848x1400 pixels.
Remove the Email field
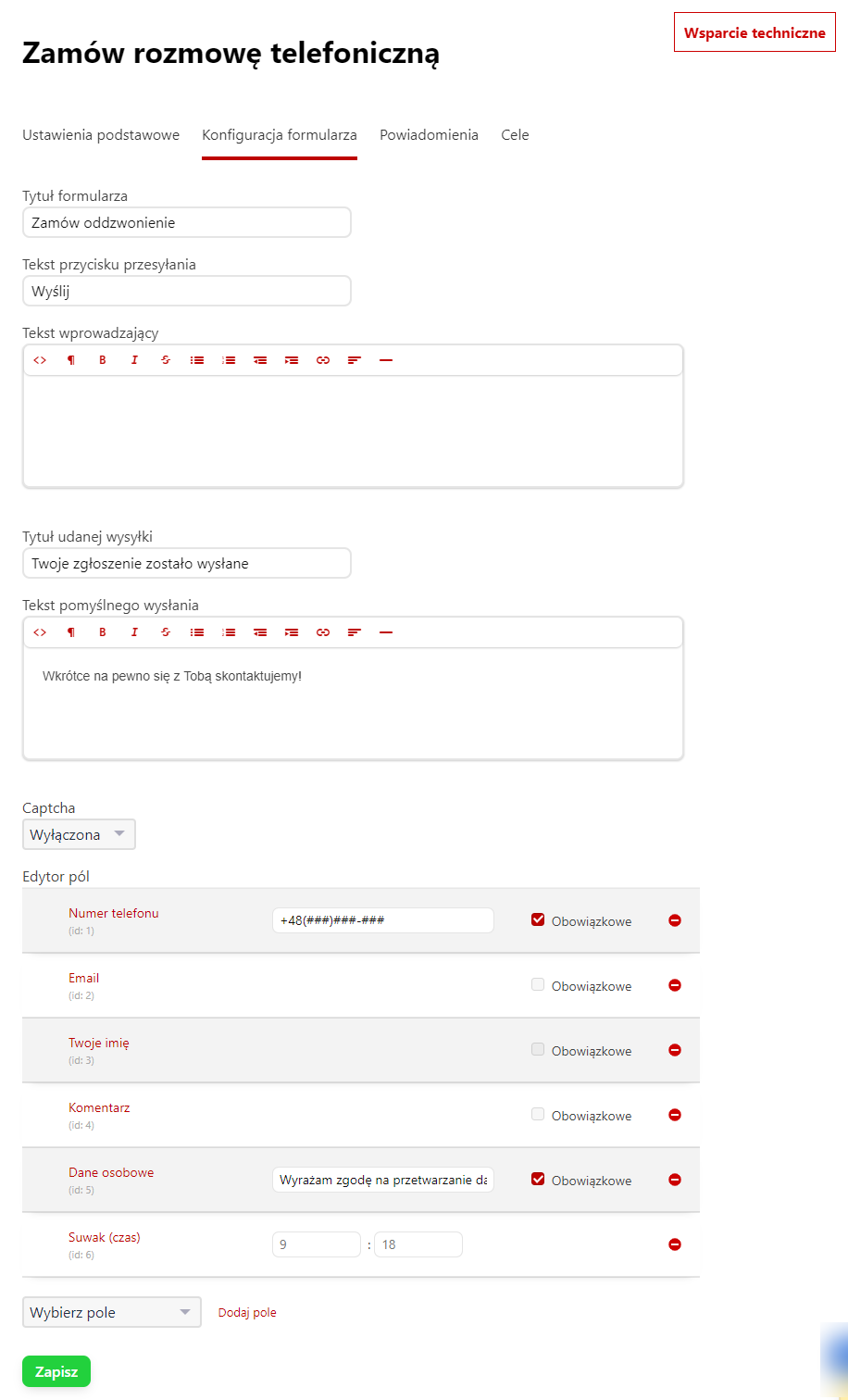[675, 985]
